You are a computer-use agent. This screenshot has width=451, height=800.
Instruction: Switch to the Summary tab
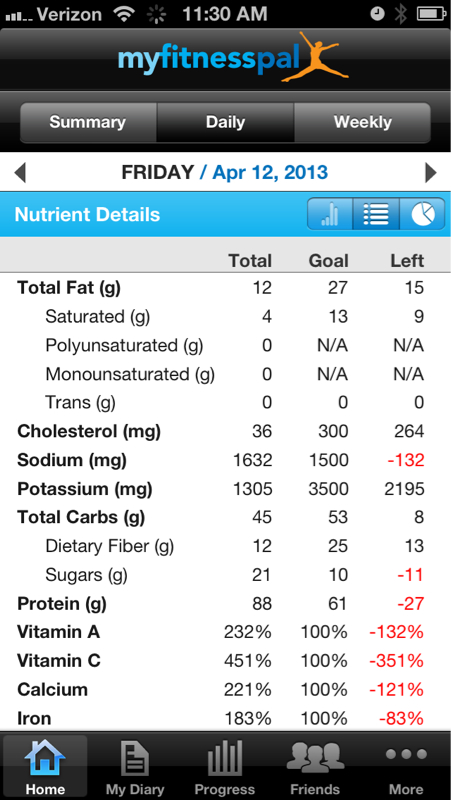[88, 122]
